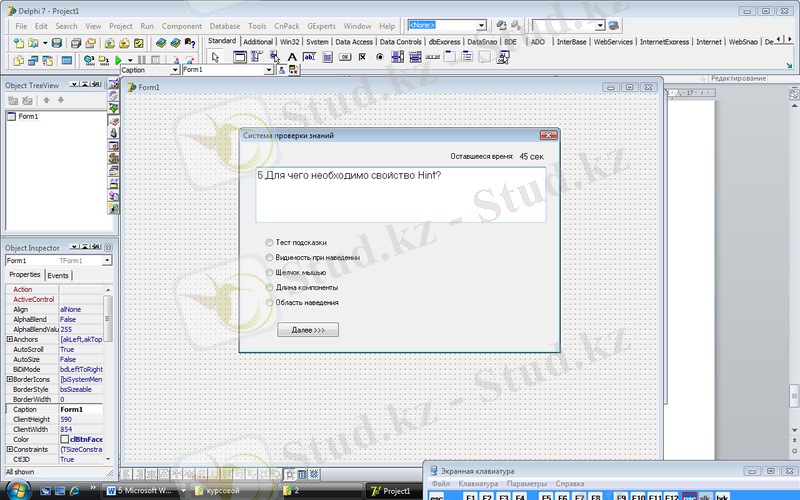800x500 pixels.
Task: Click the New Form icon
Action: coord(66,61)
